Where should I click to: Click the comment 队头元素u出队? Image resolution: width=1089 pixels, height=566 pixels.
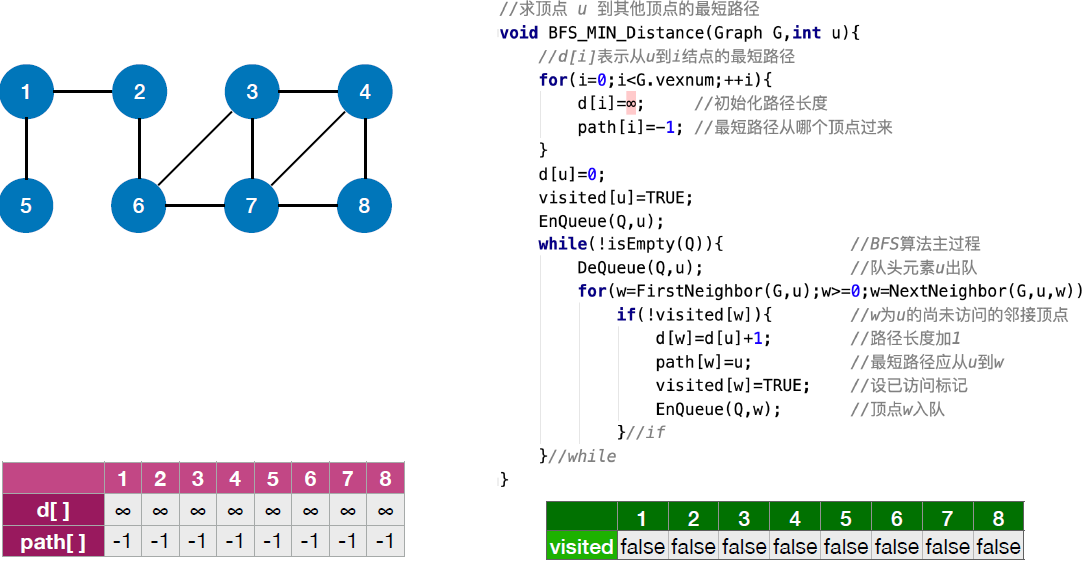(x=914, y=267)
